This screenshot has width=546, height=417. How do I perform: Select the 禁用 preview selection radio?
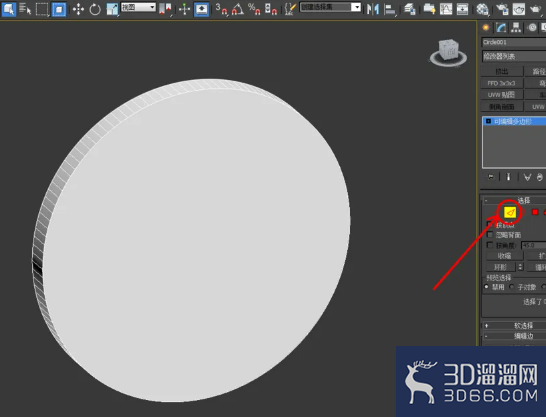click(486, 287)
